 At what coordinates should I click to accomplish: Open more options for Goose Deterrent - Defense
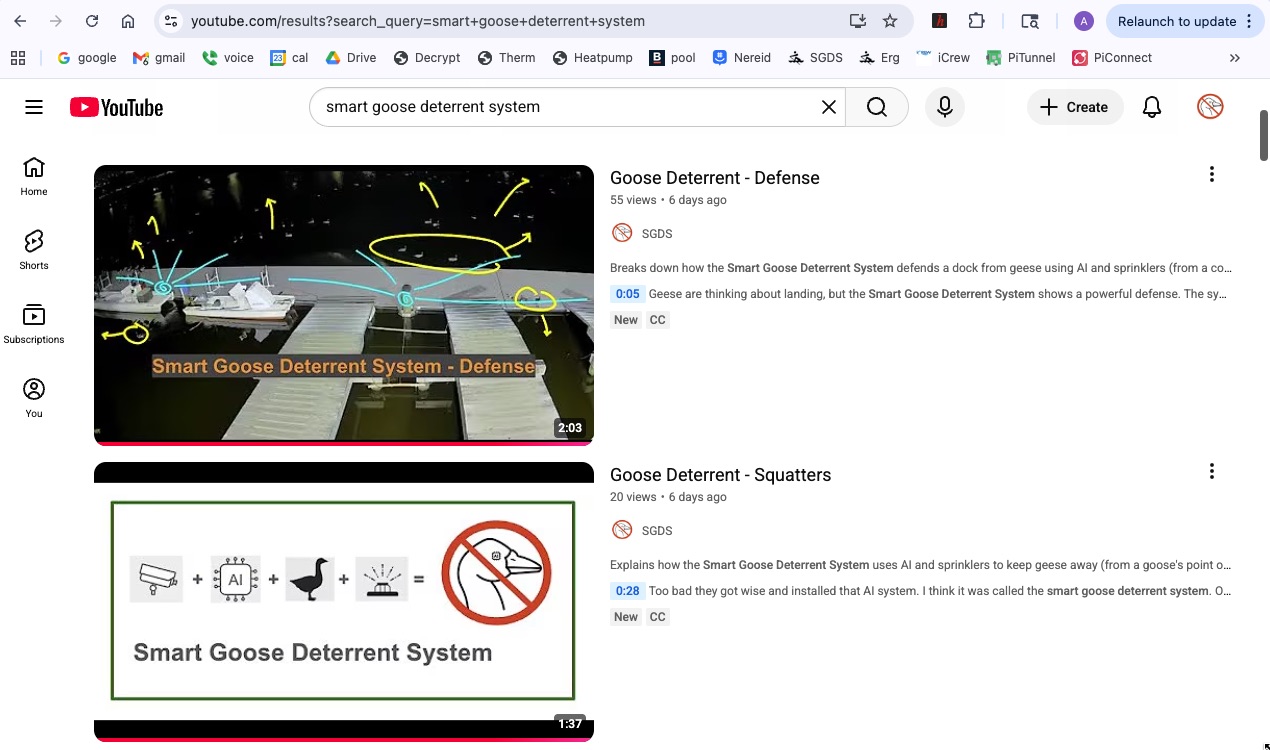[x=1211, y=175]
